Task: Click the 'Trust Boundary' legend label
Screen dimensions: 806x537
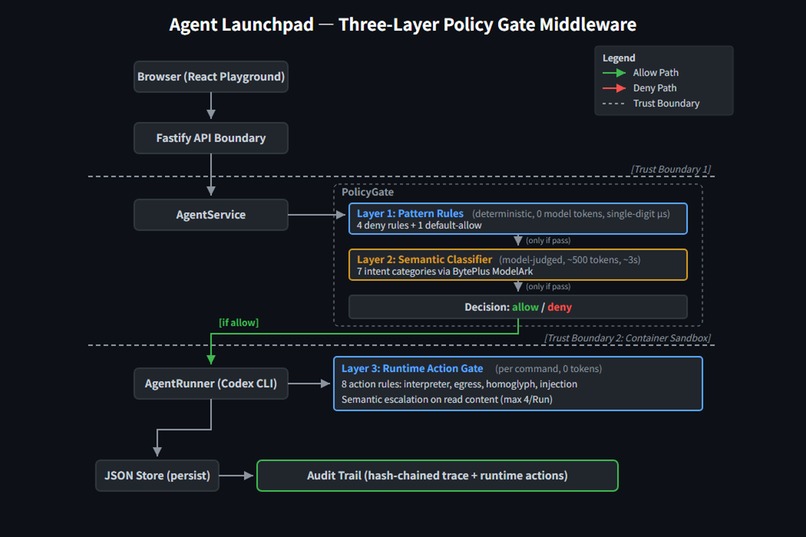Action: (666, 103)
